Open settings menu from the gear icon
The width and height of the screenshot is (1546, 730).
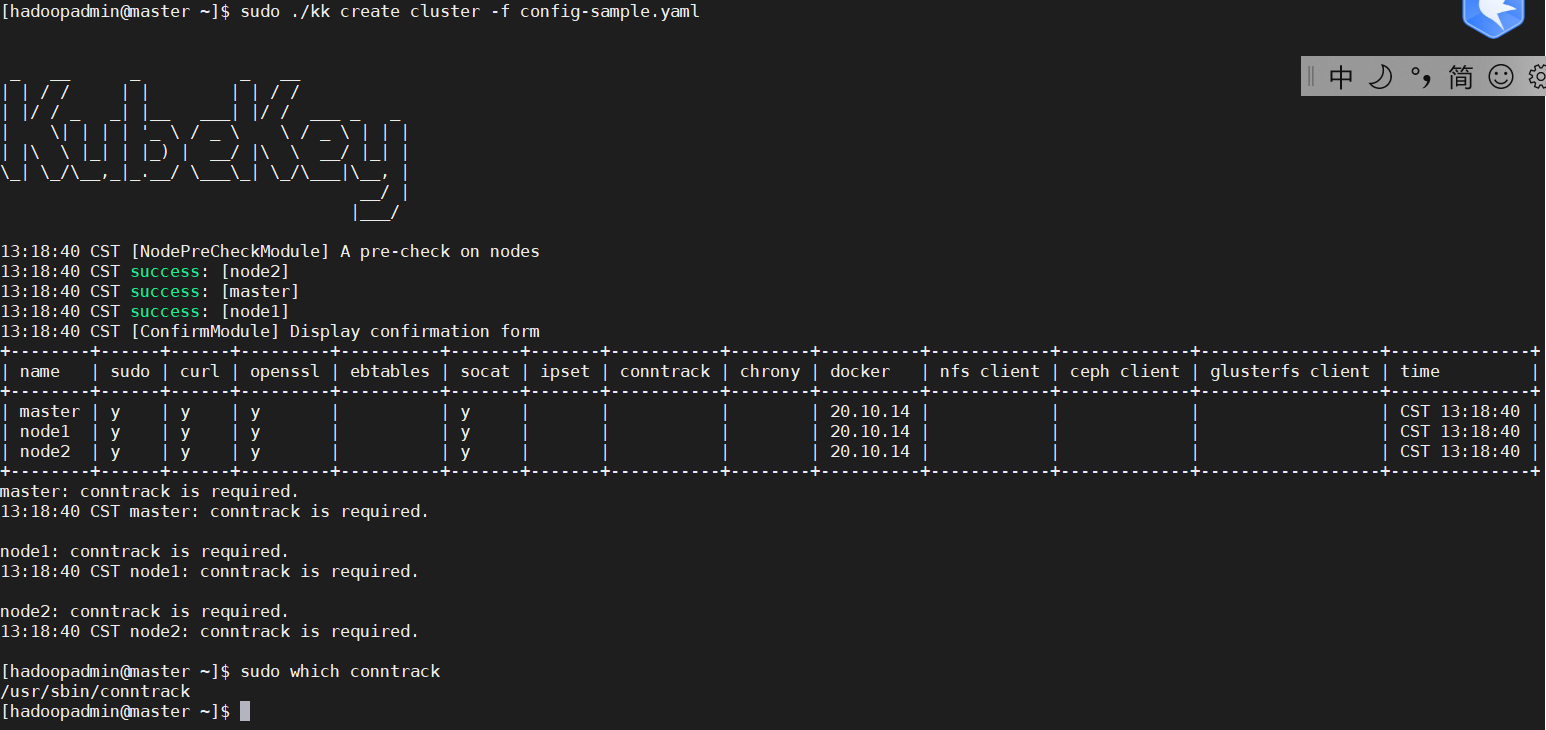[1537, 76]
